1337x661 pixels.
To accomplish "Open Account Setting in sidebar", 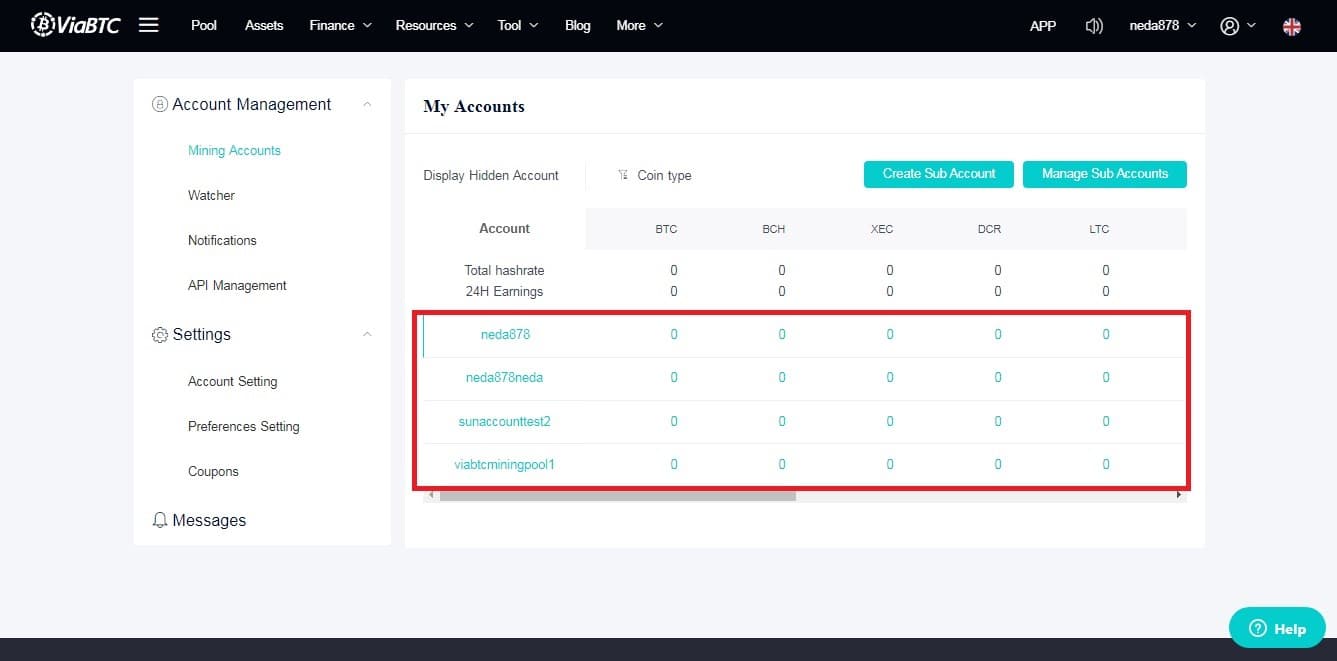I will tap(232, 381).
